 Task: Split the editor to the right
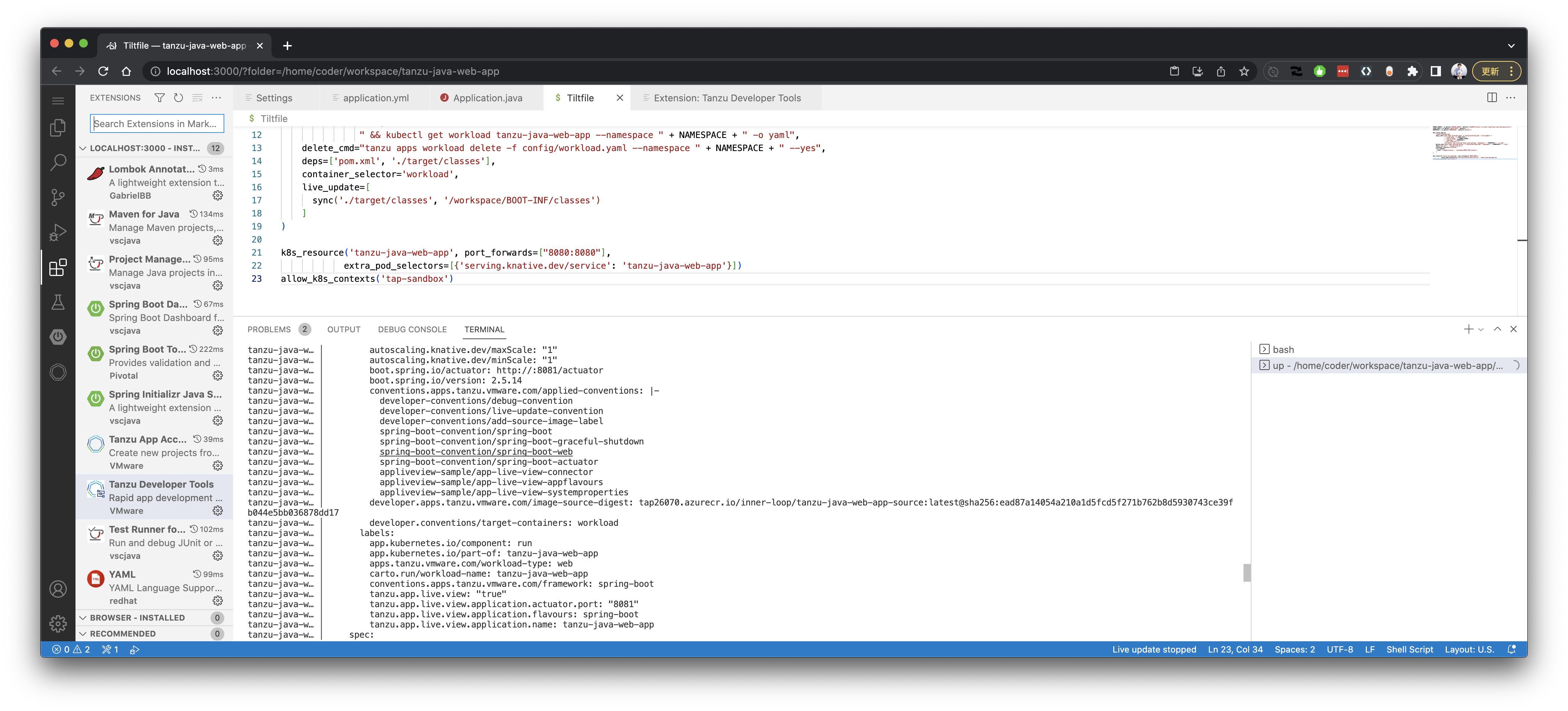tap(1491, 97)
